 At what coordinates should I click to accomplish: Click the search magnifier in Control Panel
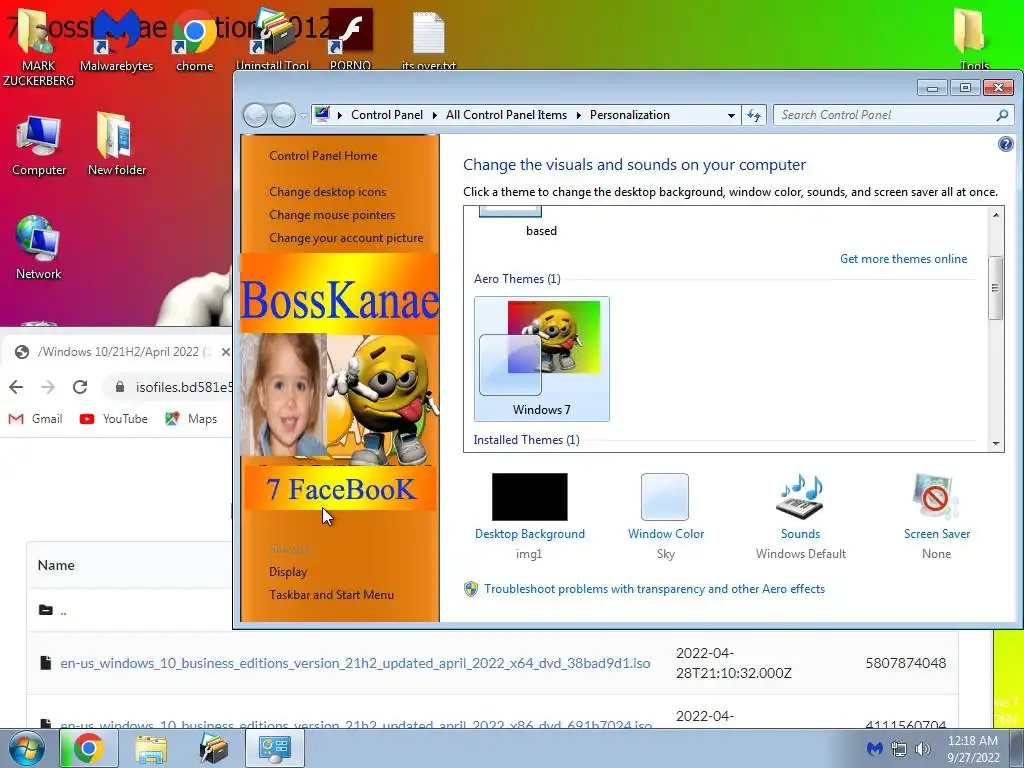[x=1002, y=115]
